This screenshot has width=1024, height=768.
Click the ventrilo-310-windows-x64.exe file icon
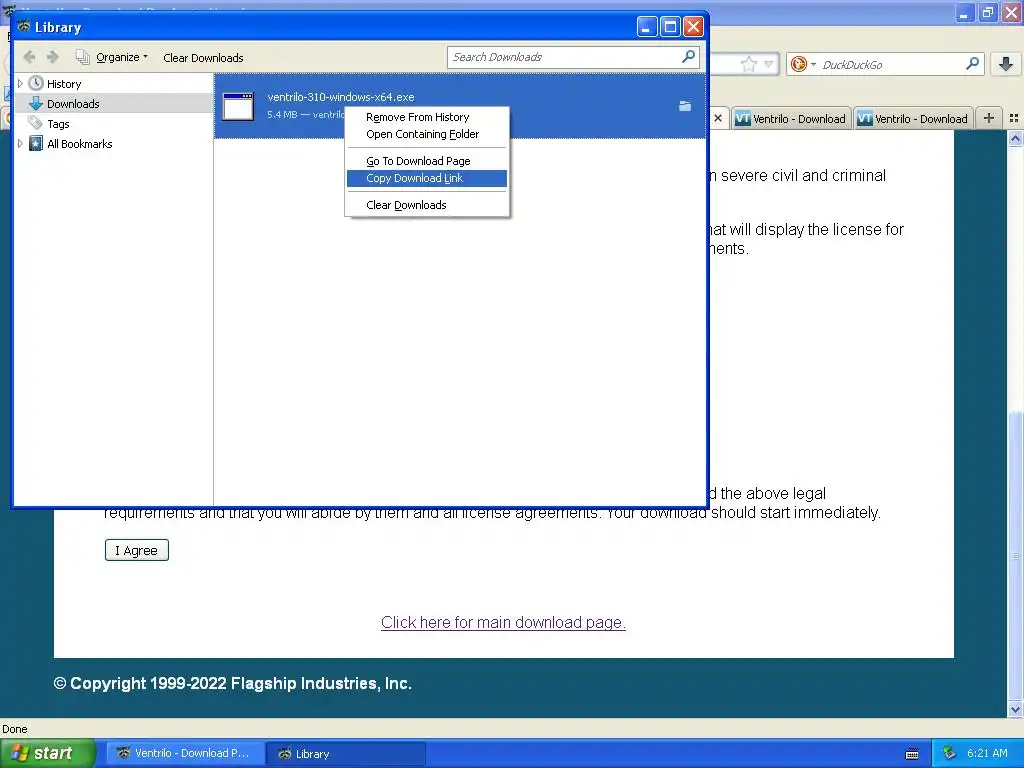[238, 106]
